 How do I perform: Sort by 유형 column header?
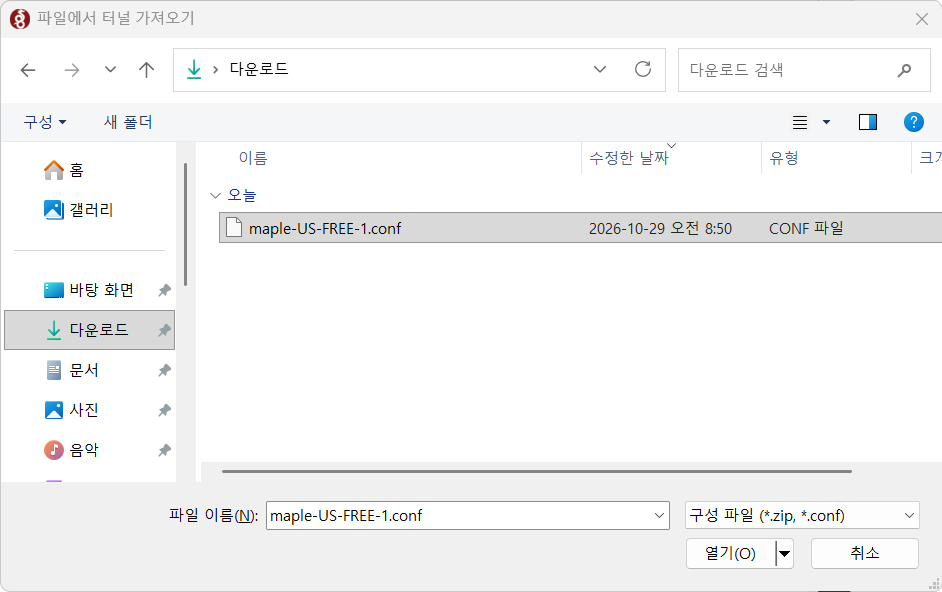coord(784,158)
